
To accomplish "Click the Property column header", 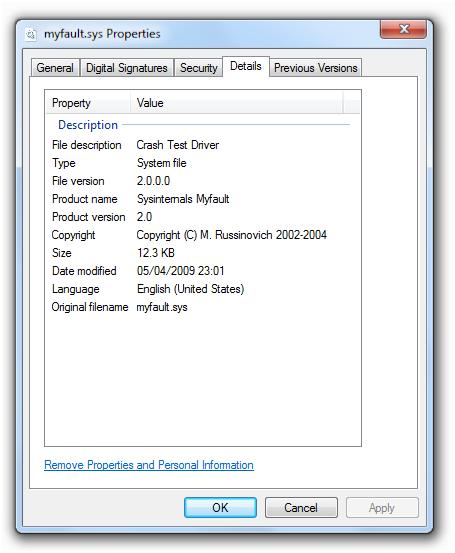I will coord(88,103).
